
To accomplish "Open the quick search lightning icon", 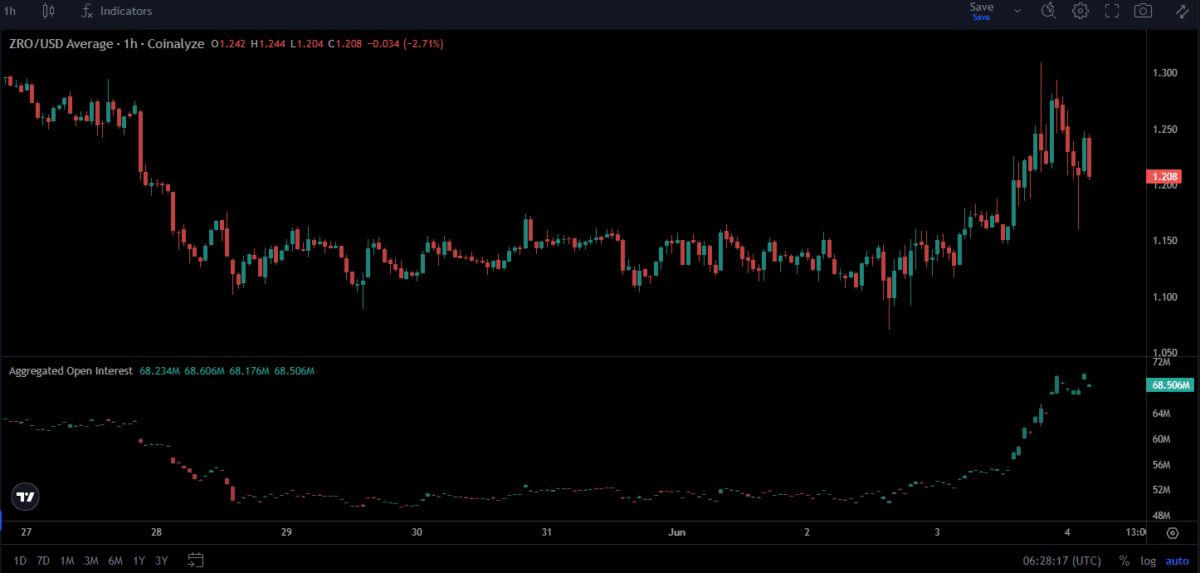I will [1049, 11].
